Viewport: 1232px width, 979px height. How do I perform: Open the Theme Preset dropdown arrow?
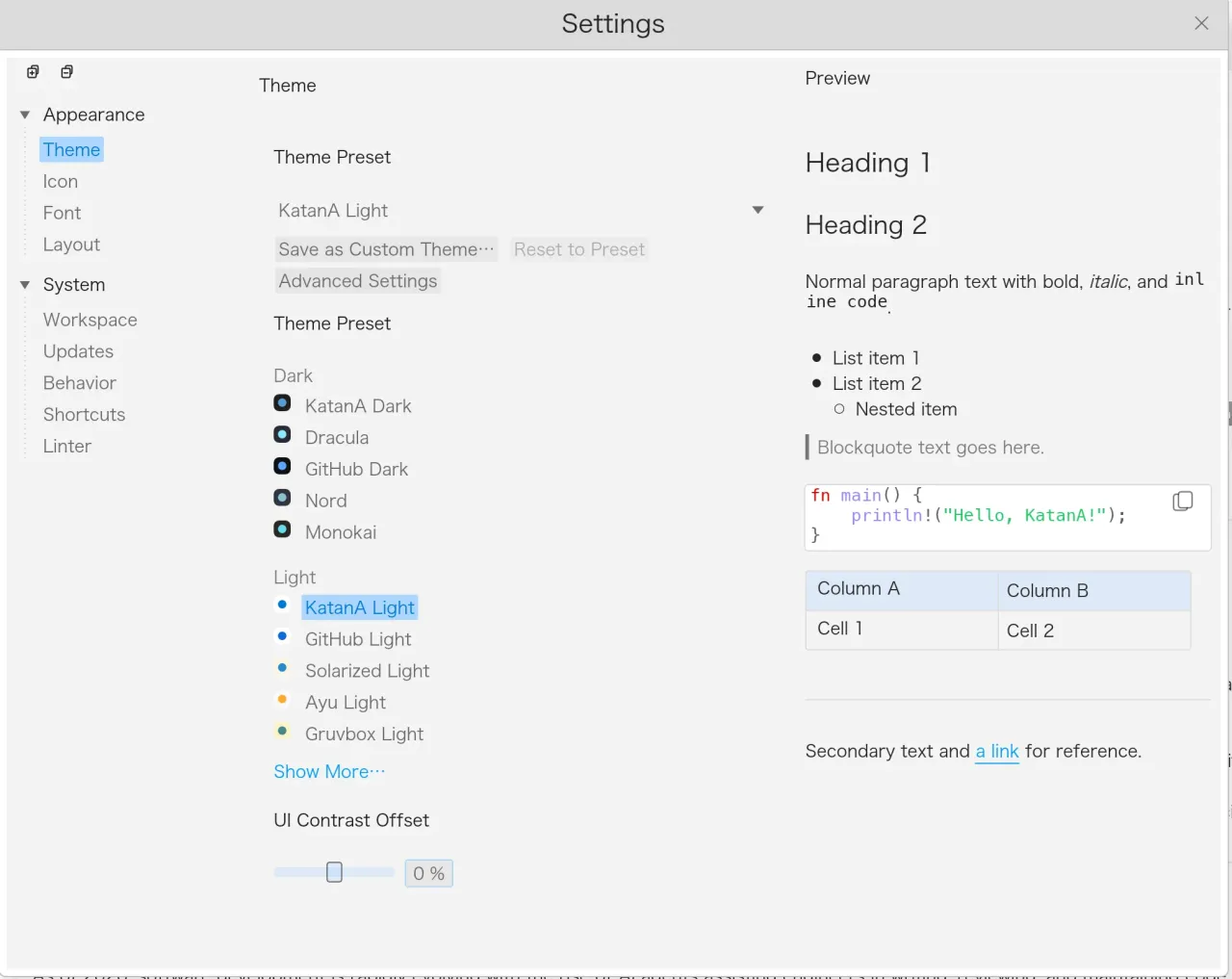[757, 210]
